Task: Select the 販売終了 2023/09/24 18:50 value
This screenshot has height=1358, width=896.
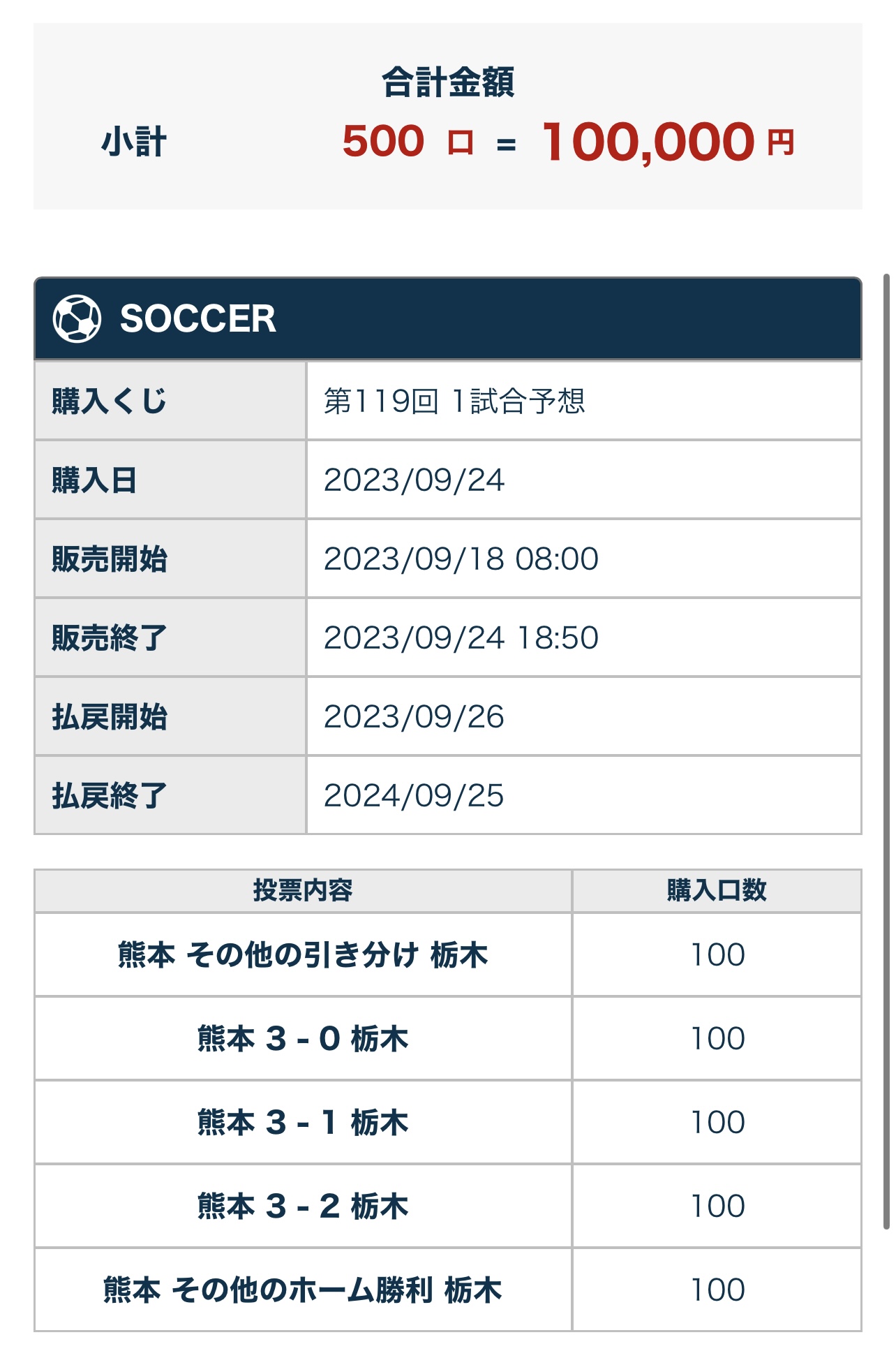Action: [x=461, y=638]
